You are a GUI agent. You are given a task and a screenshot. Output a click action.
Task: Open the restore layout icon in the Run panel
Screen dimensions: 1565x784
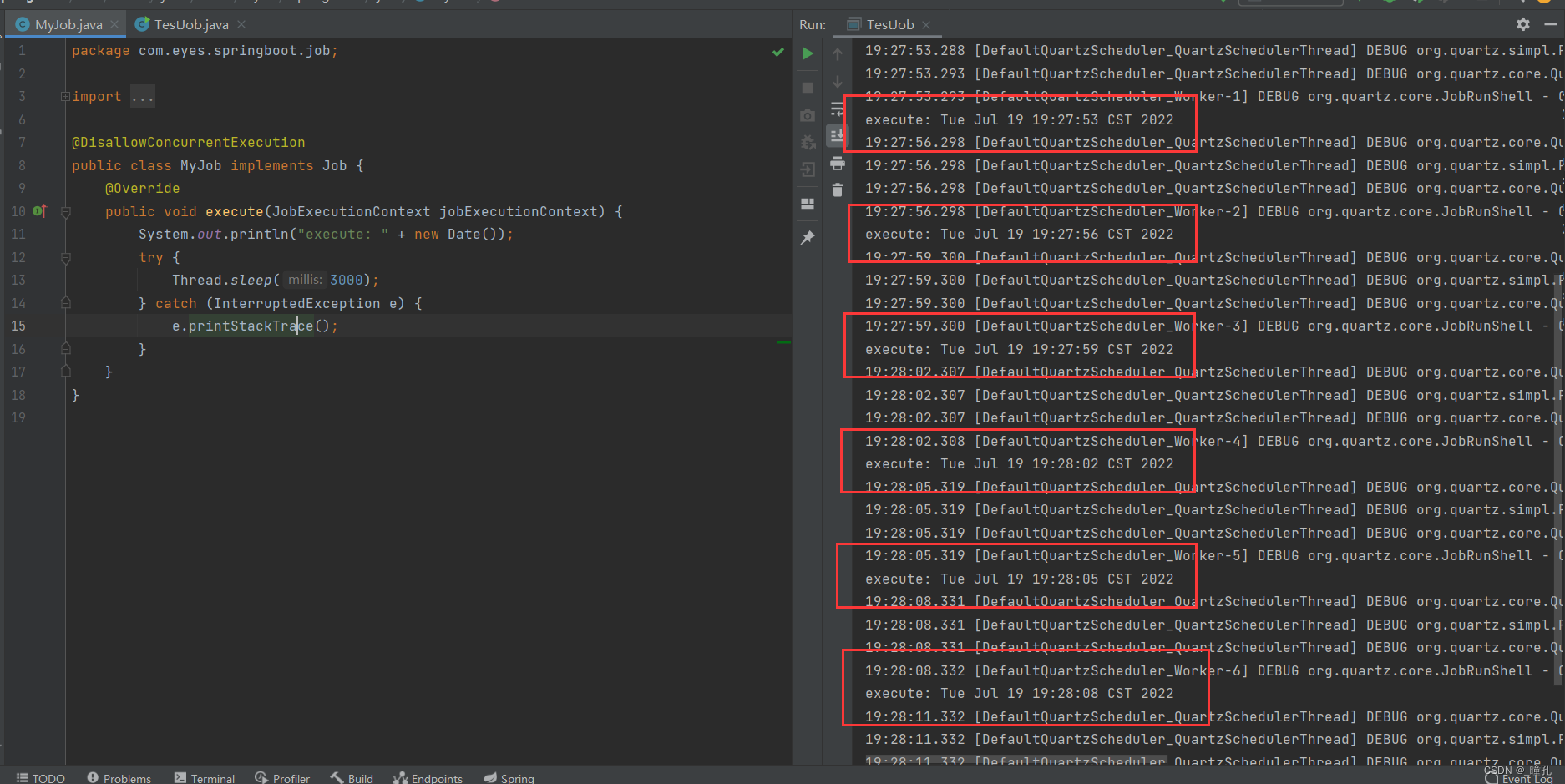(x=808, y=203)
